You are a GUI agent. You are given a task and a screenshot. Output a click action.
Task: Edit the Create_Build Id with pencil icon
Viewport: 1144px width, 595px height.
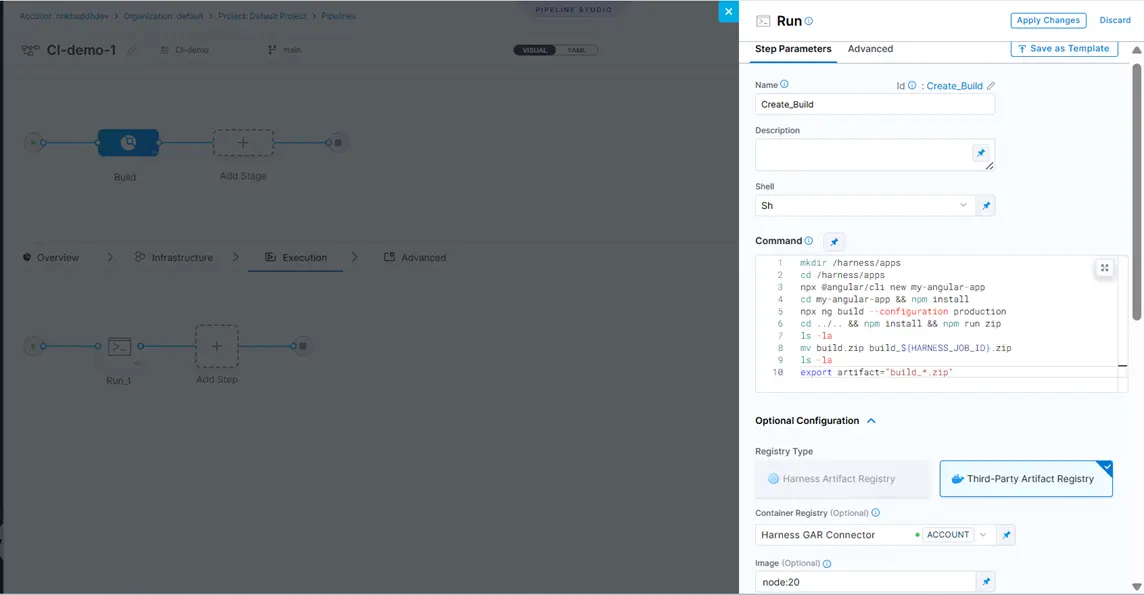pos(991,86)
